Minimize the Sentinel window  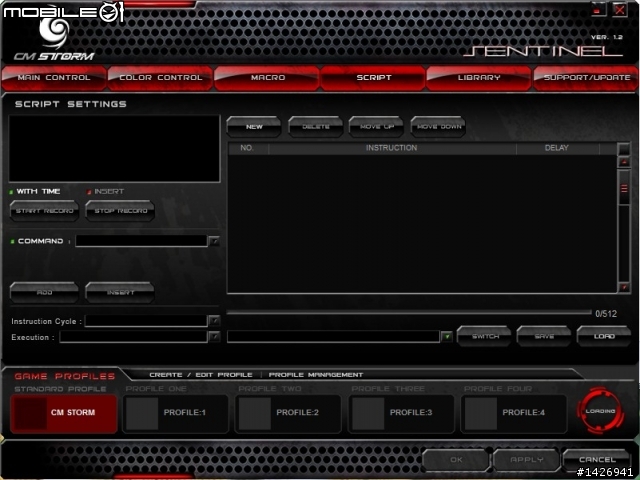coord(598,9)
